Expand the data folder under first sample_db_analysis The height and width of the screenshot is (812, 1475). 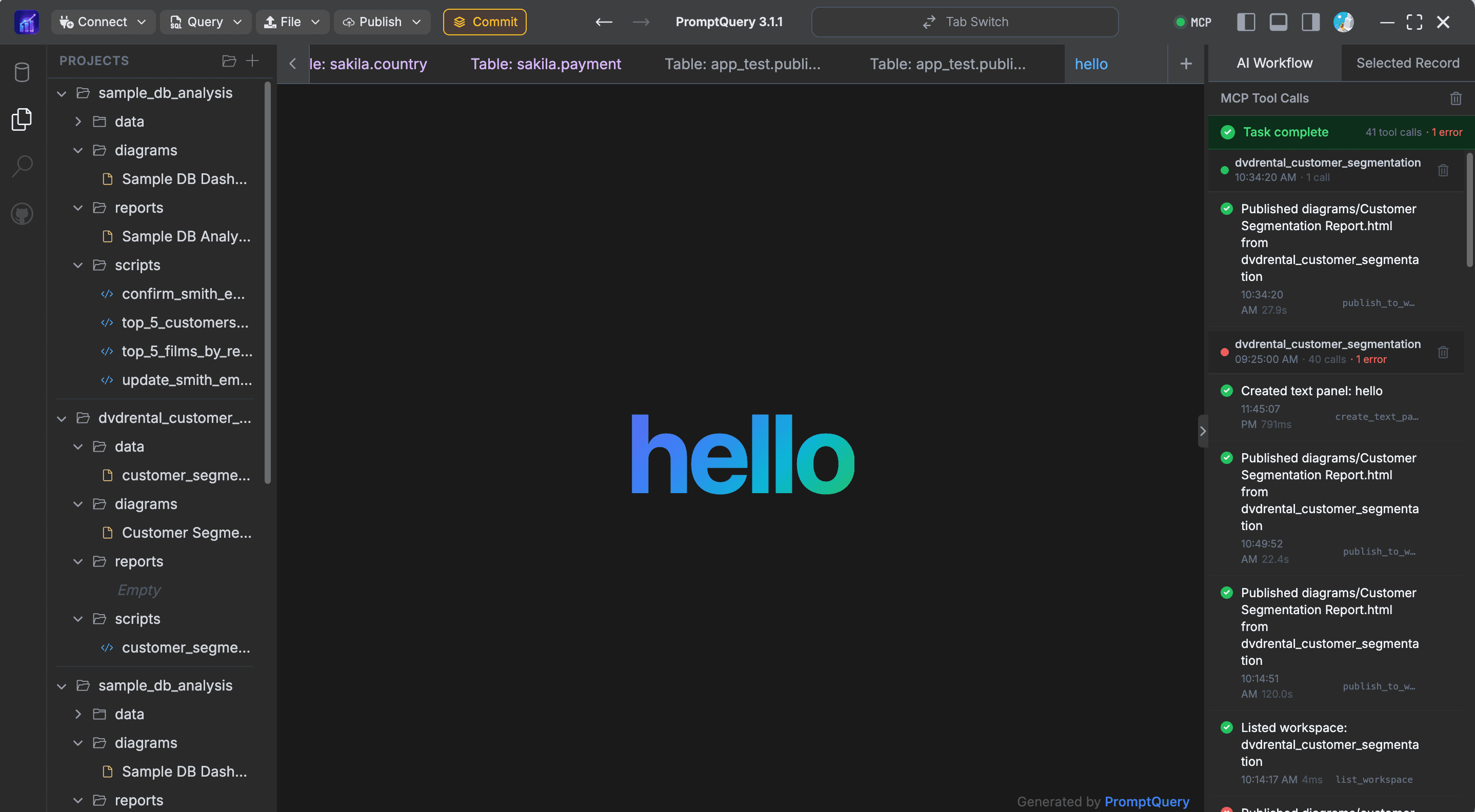[78, 122]
